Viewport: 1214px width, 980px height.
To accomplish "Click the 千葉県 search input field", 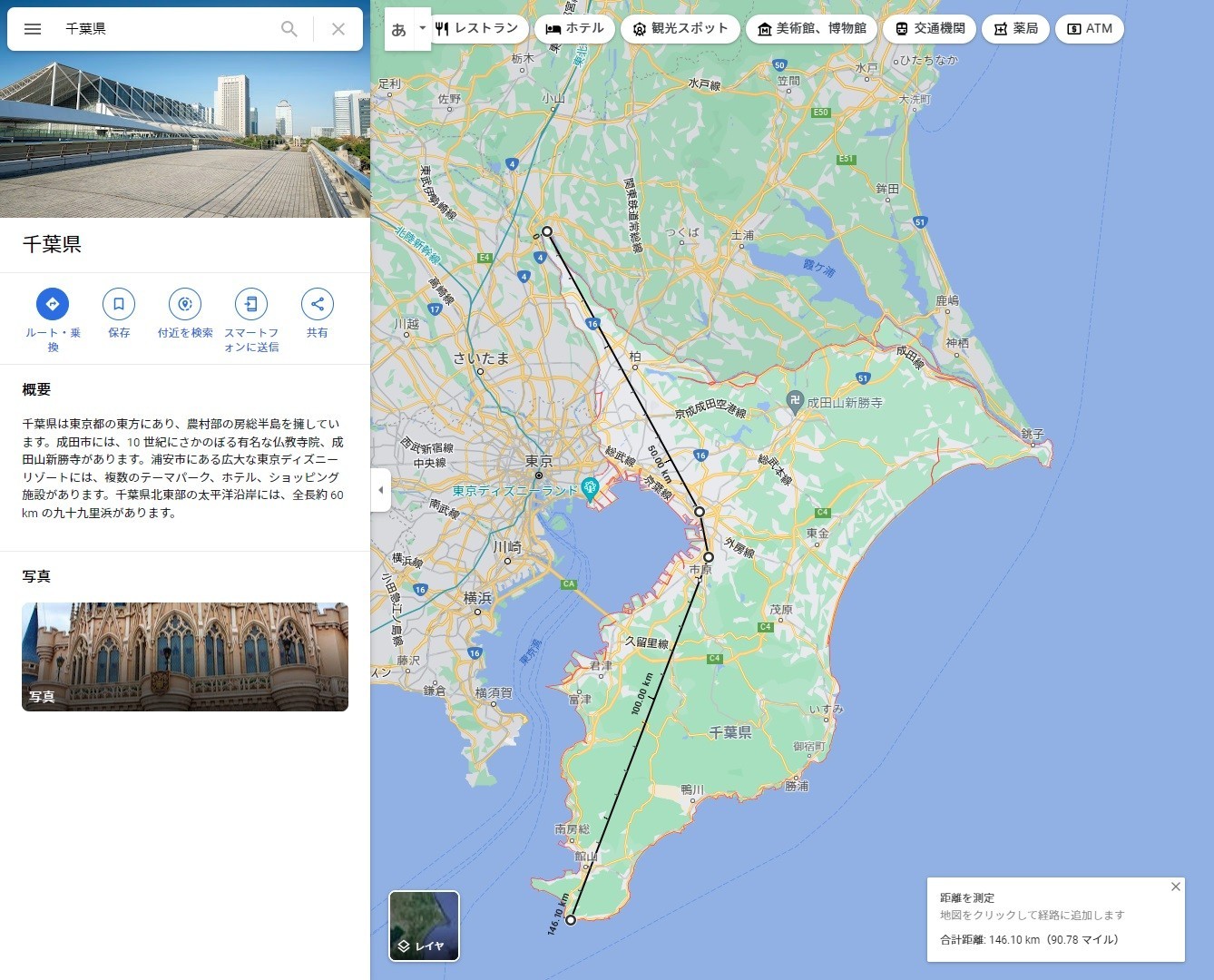I will point(163,29).
